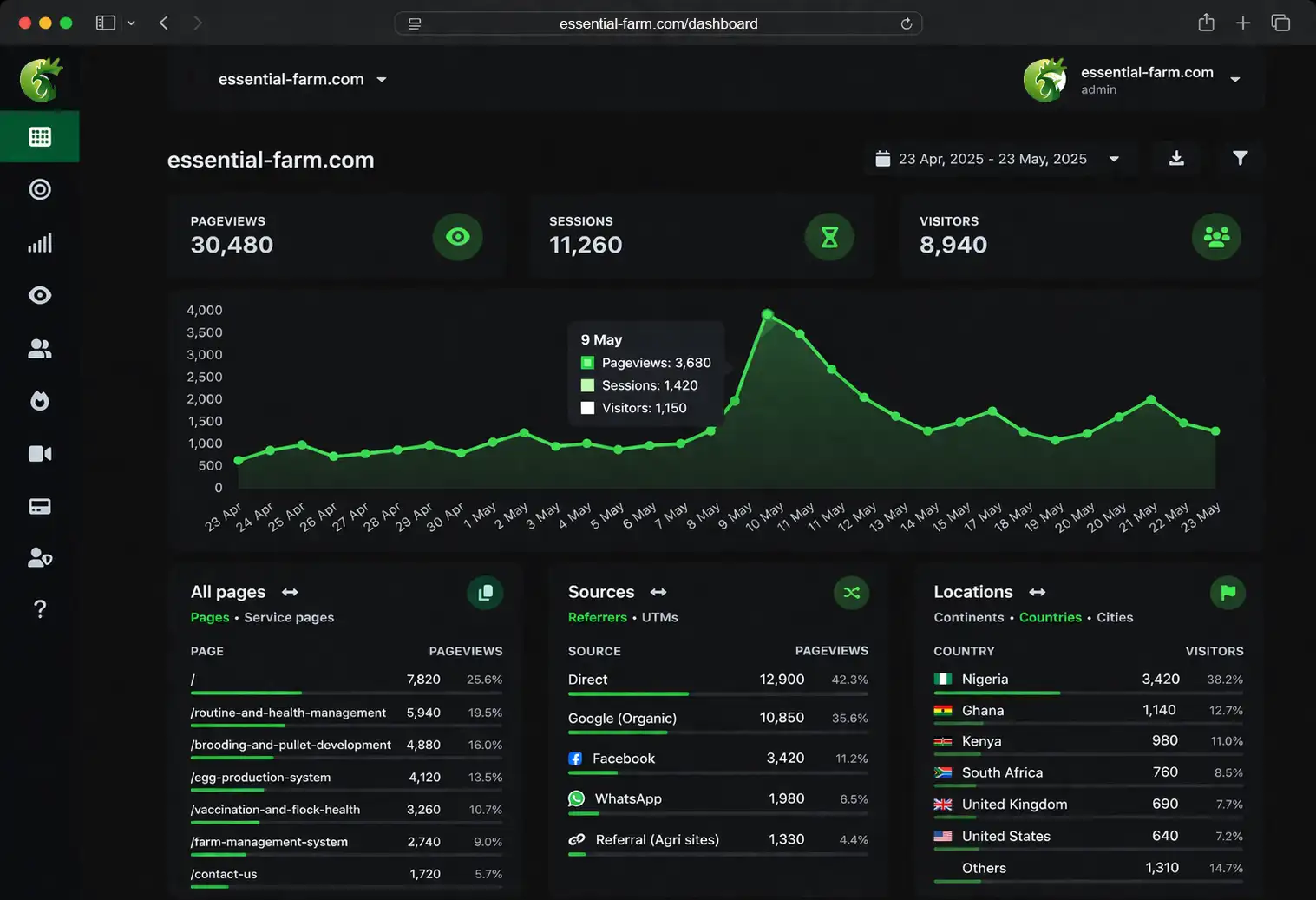Viewport: 1316px width, 900px height.
Task: Switch to UTMs tab in Sources
Action: [x=660, y=617]
